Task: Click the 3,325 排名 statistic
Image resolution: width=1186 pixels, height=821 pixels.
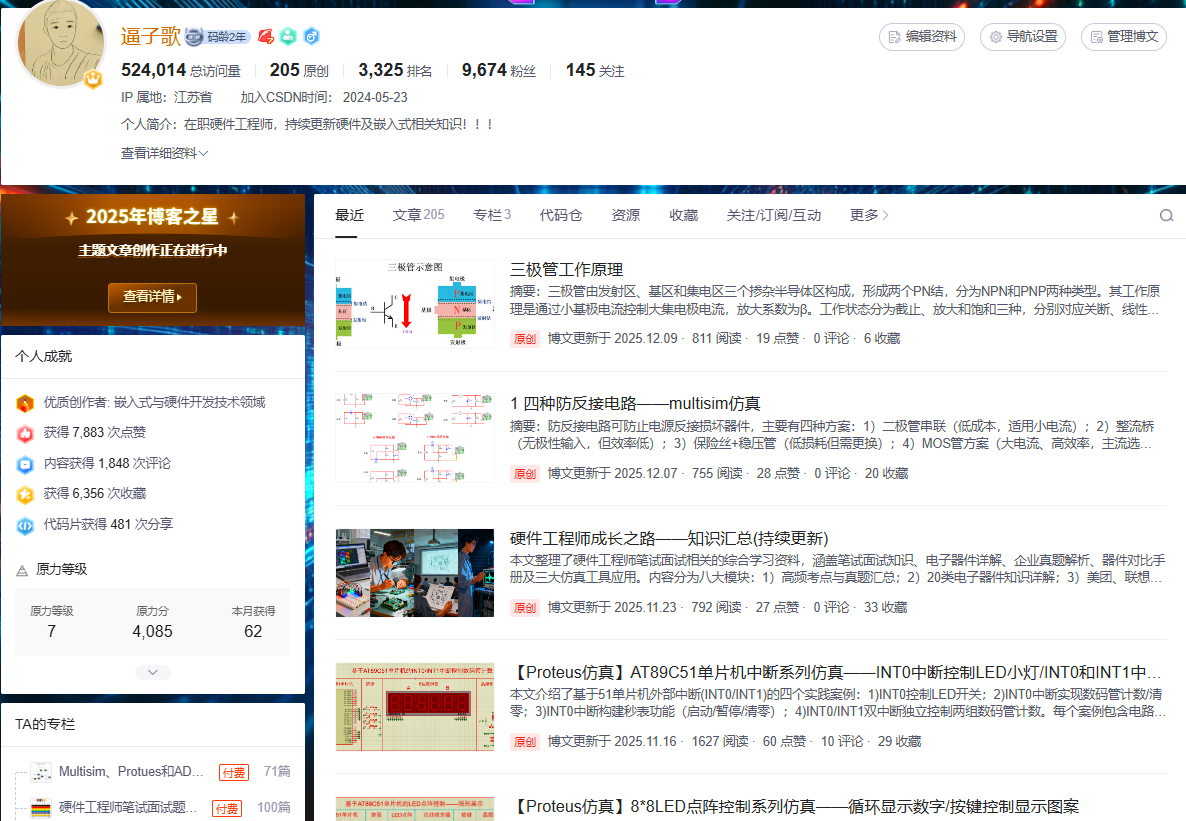Action: pos(395,70)
